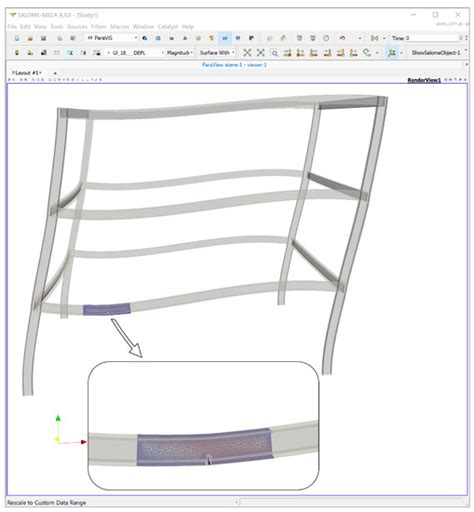The height and width of the screenshot is (512, 474).
Task: Create a new document via toolbar icon
Action: coord(17,38)
